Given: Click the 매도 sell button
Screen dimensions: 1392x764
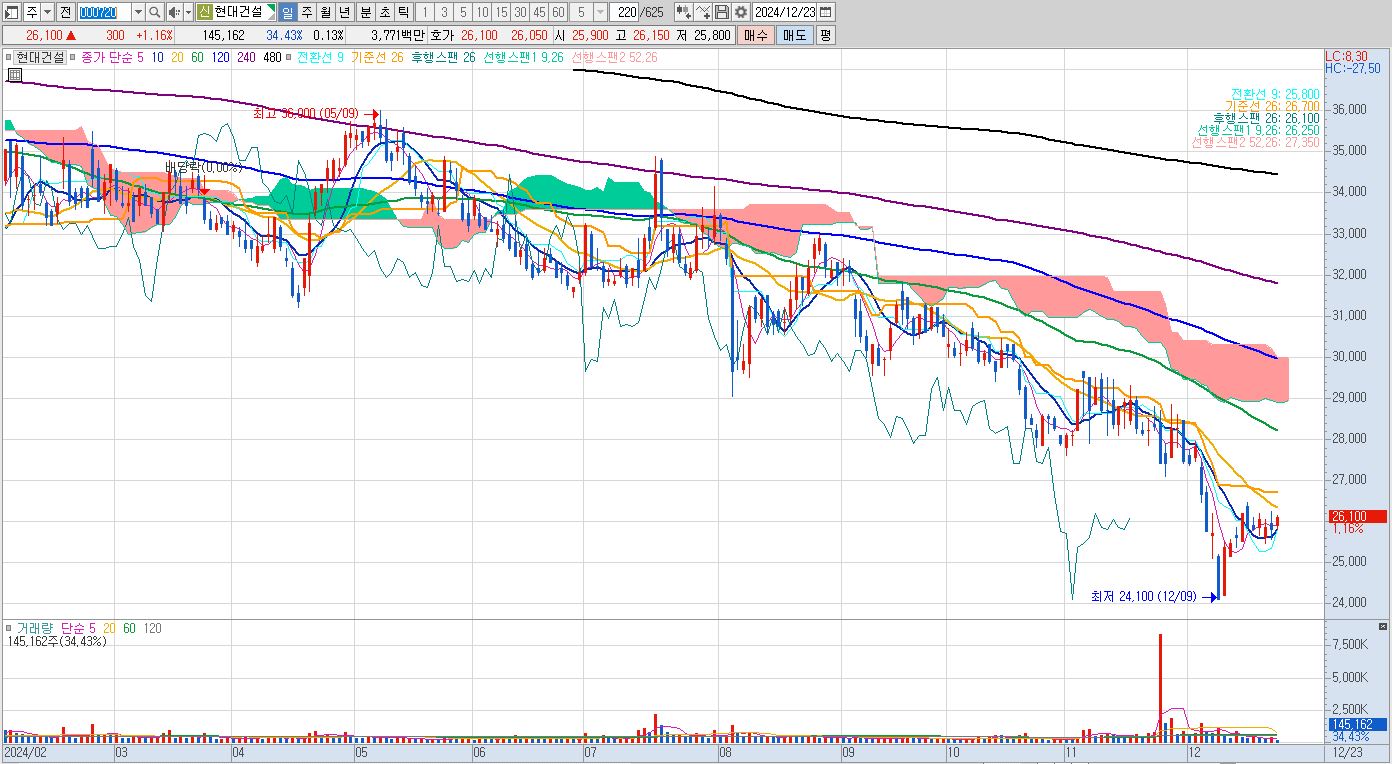Looking at the screenshot, I should click(794, 35).
